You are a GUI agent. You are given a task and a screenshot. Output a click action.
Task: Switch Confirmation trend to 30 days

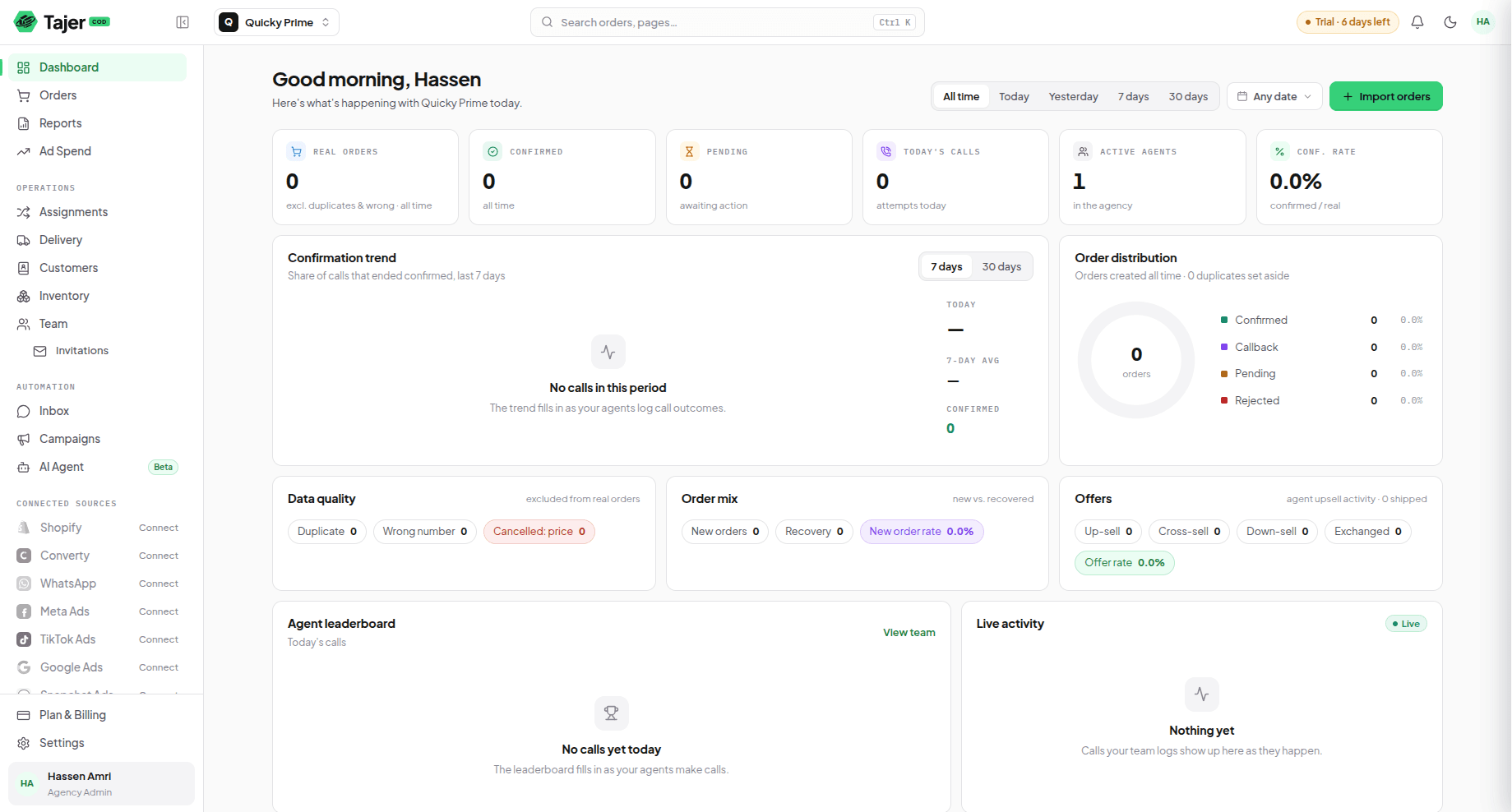[1001, 266]
